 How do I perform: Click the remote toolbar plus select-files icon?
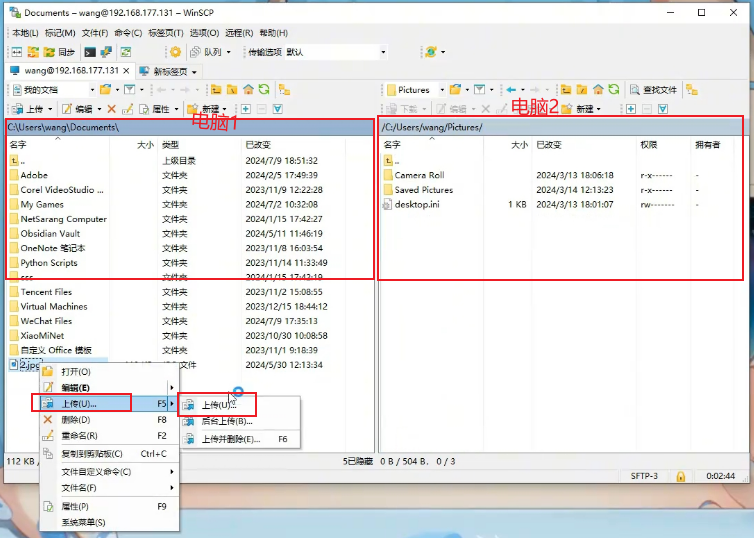click(x=631, y=109)
